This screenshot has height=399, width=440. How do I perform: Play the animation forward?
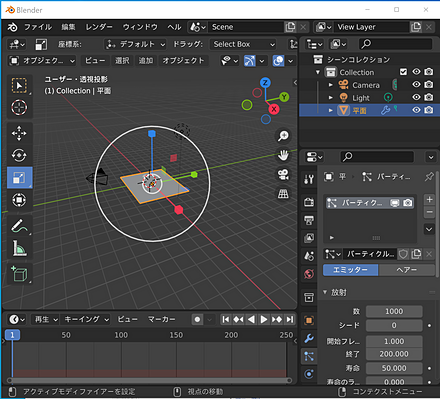[x=263, y=320]
